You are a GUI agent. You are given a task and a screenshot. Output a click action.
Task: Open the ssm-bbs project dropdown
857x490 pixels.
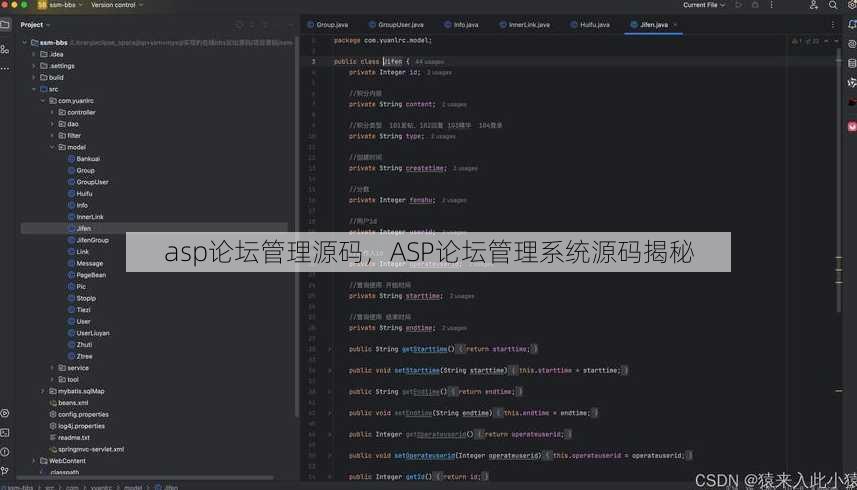tap(61, 5)
